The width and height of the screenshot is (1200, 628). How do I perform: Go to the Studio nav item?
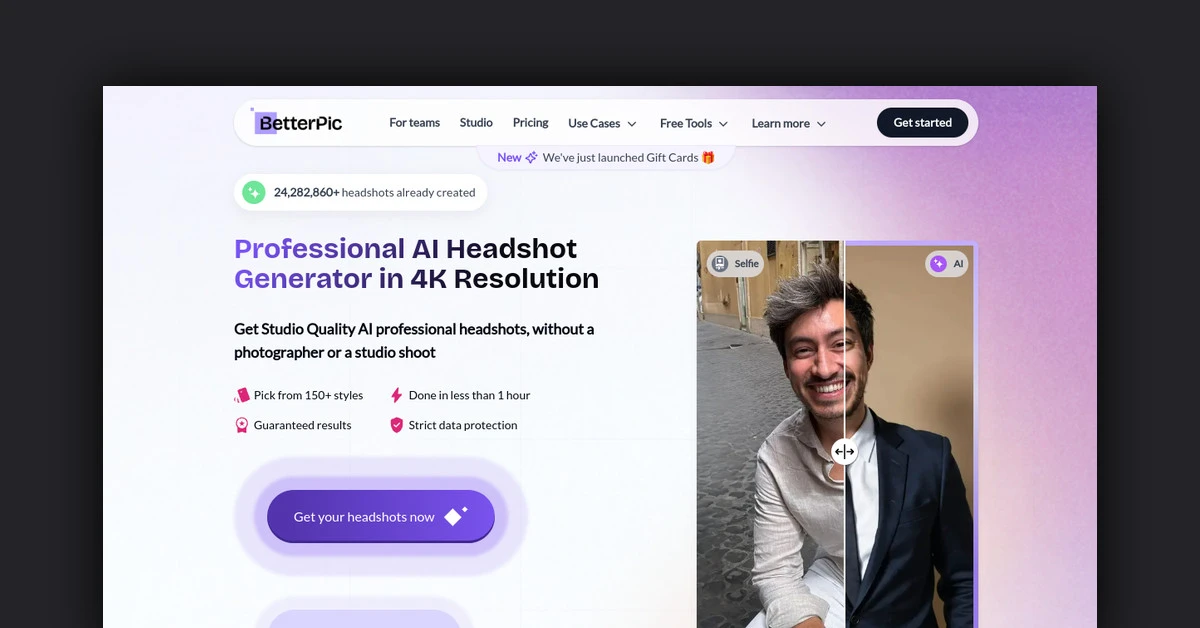tap(476, 122)
